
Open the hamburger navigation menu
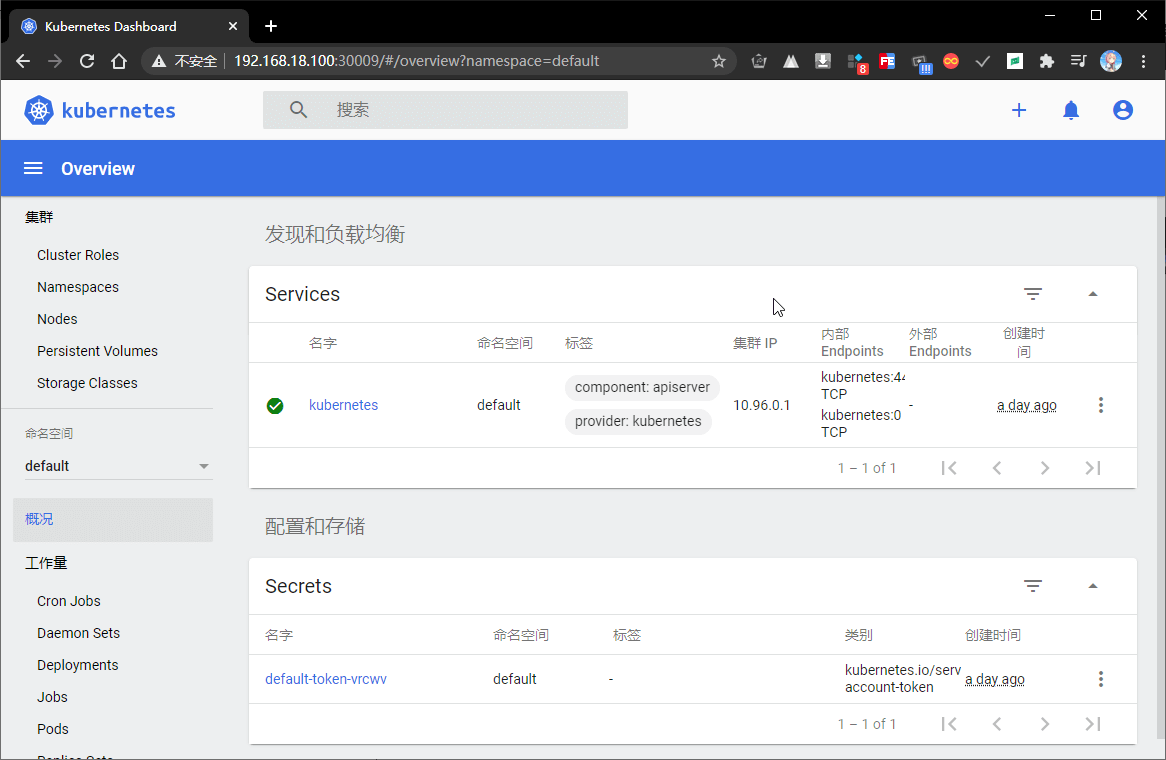(x=33, y=169)
